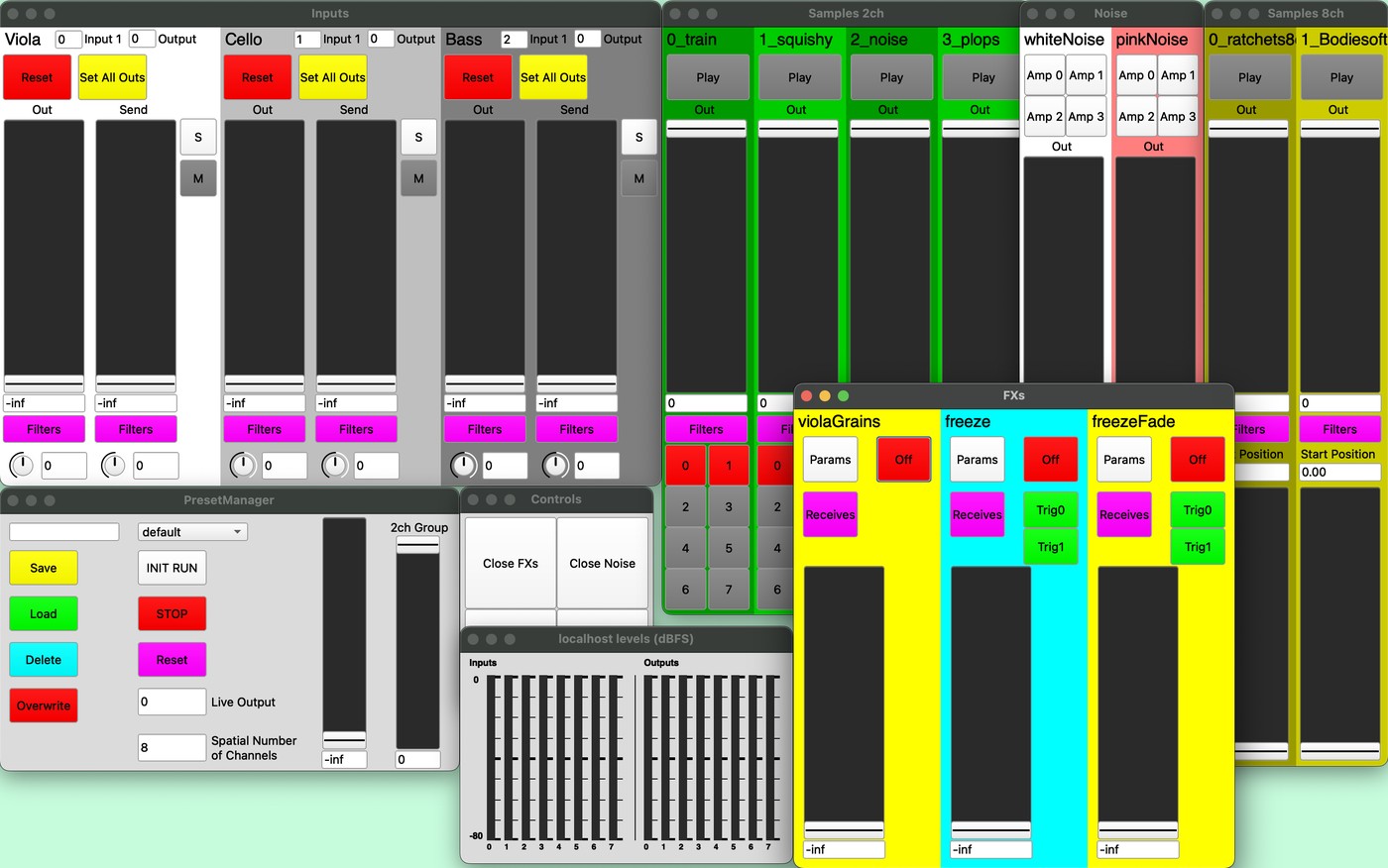
Task: Open violaGrains Params
Action: (830, 460)
